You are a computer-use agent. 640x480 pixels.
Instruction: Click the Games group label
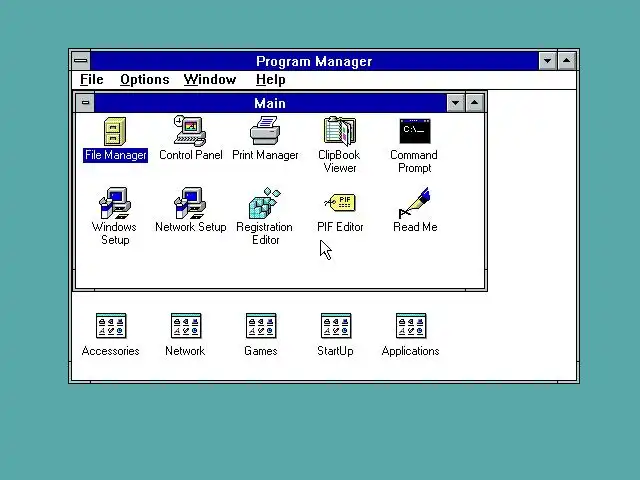(x=261, y=351)
